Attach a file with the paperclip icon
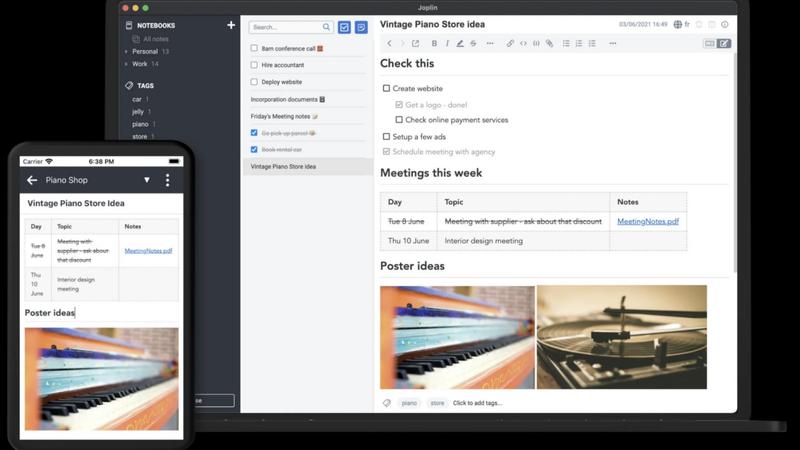Screen dimensions: 800x450 click(x=549, y=44)
